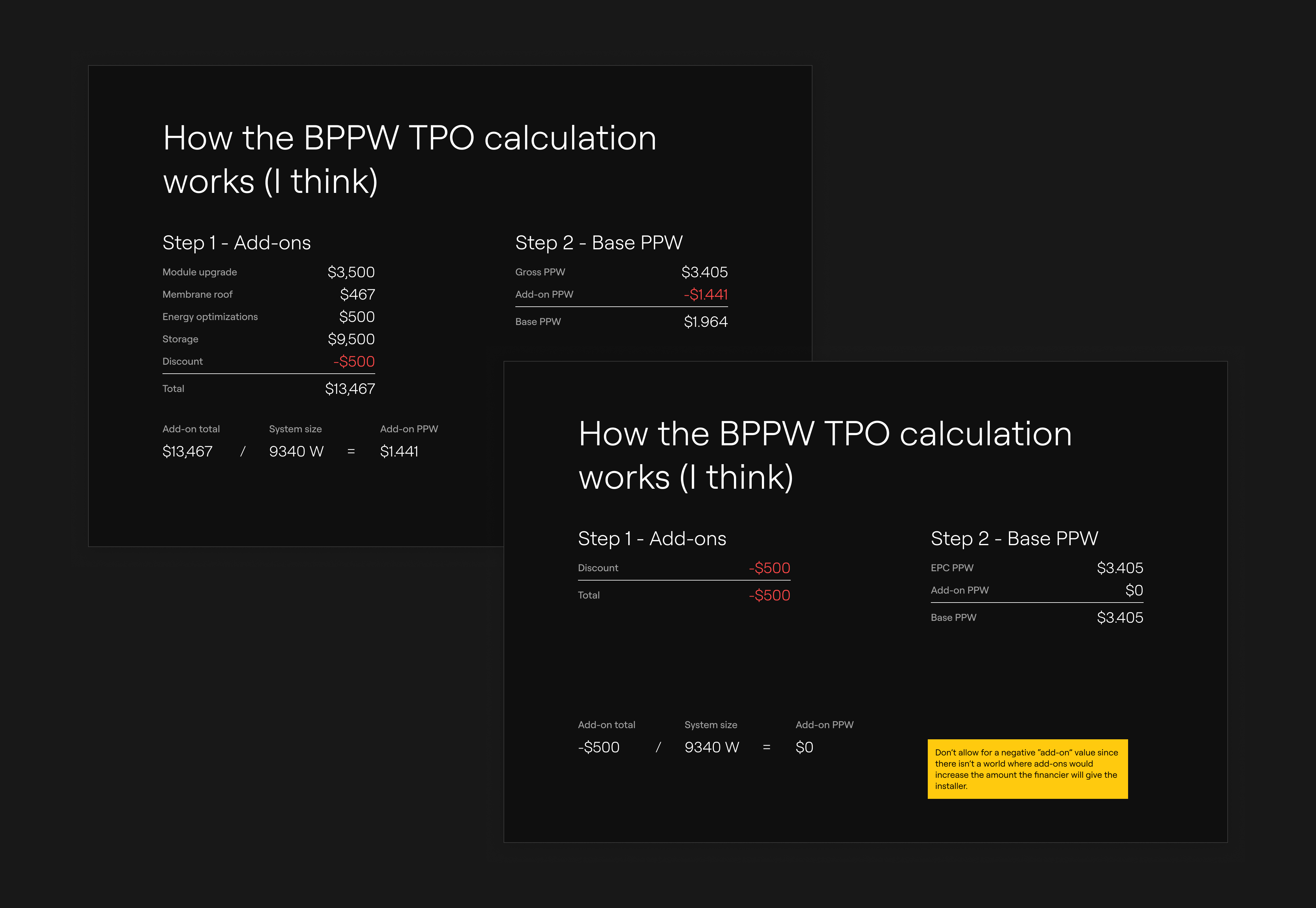Select the 'Storage' row label
The height and width of the screenshot is (908, 1316).
pos(180,339)
